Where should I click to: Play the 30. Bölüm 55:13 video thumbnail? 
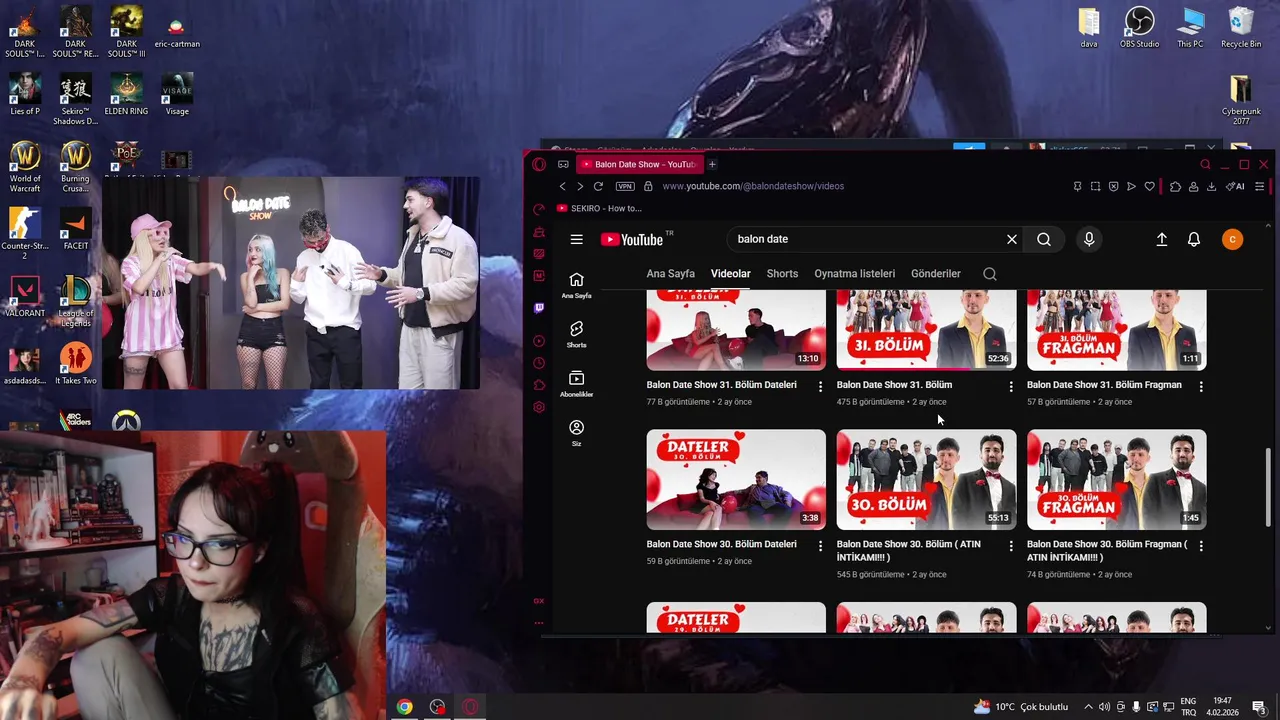[926, 480]
